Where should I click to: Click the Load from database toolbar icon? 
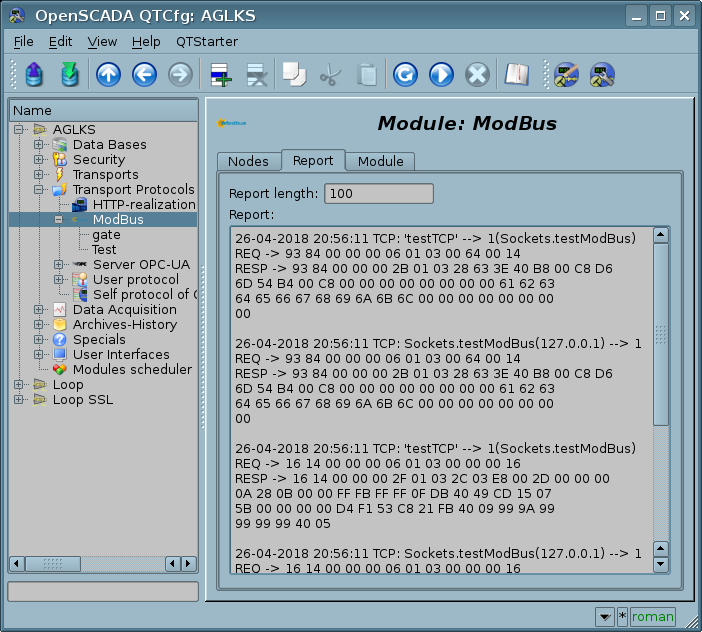34,75
